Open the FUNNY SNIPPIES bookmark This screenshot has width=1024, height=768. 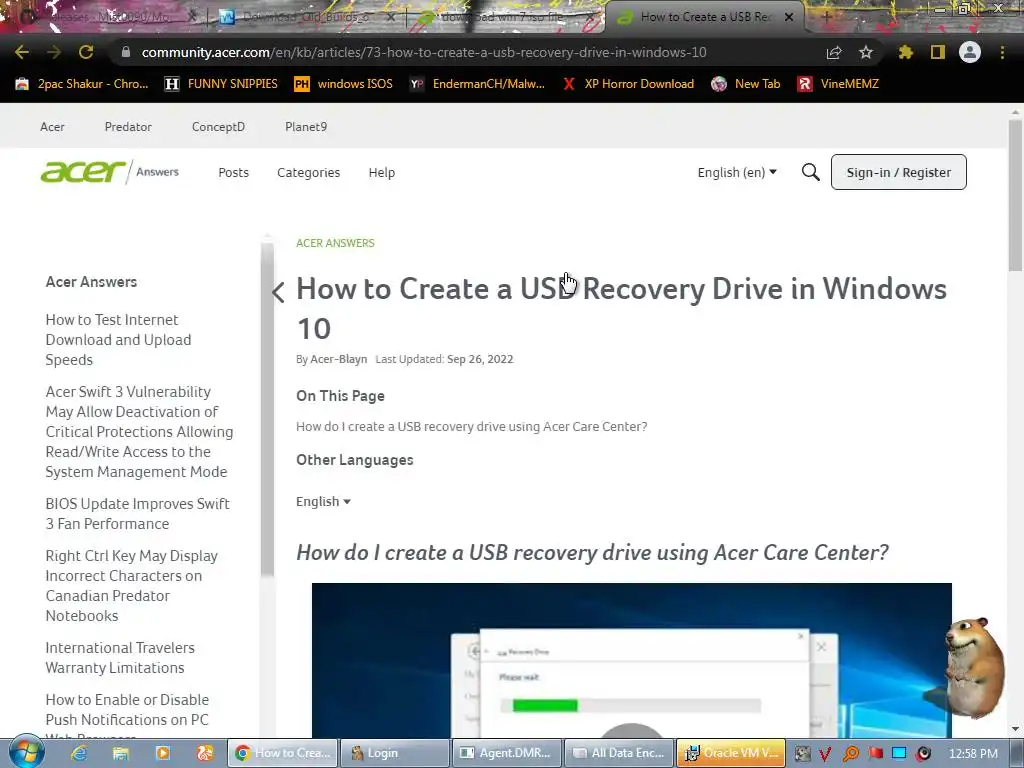coord(221,84)
